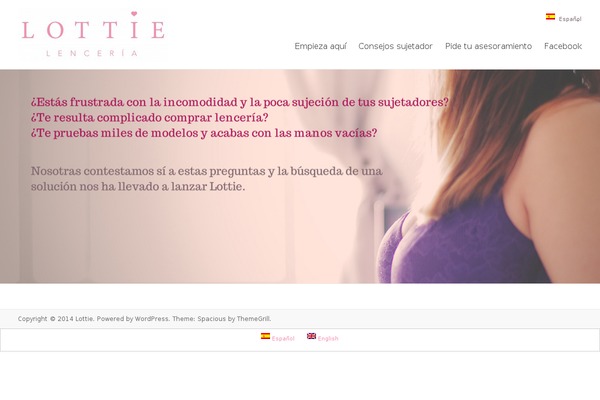Click the UK flag icon in the footer
The height and width of the screenshot is (400, 600).
pos(311,336)
